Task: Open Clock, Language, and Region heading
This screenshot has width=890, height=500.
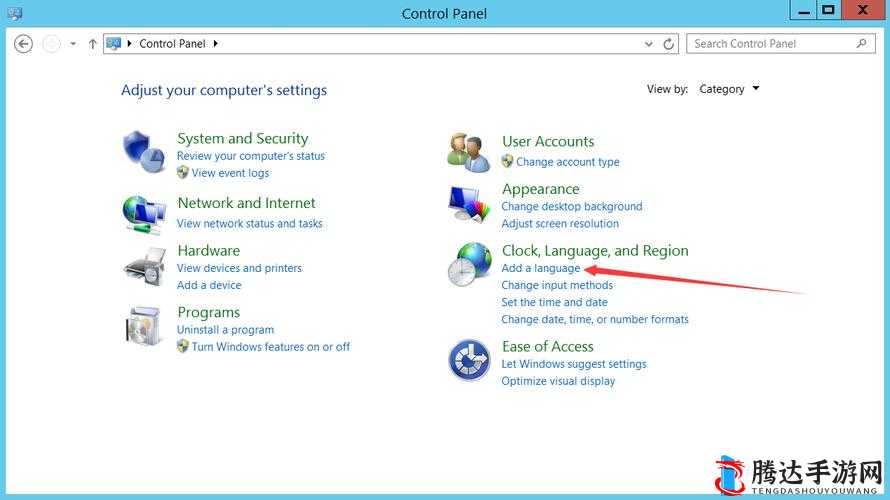Action: (595, 251)
